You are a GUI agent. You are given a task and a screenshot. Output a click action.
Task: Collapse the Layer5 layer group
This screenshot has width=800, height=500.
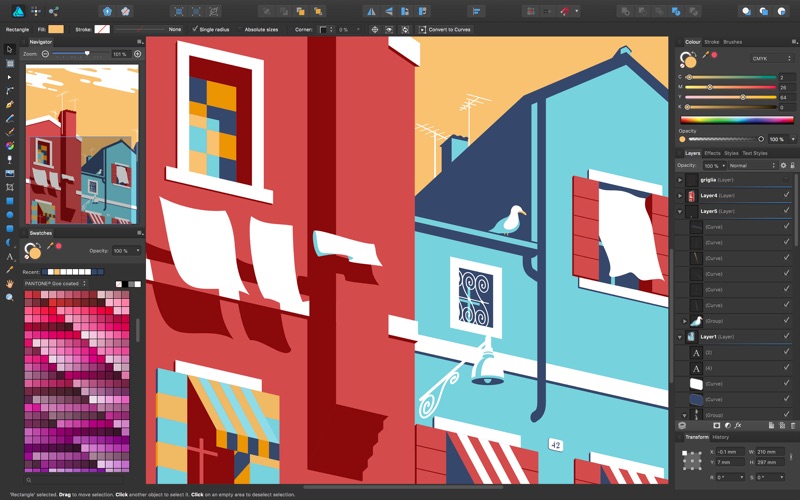click(680, 211)
